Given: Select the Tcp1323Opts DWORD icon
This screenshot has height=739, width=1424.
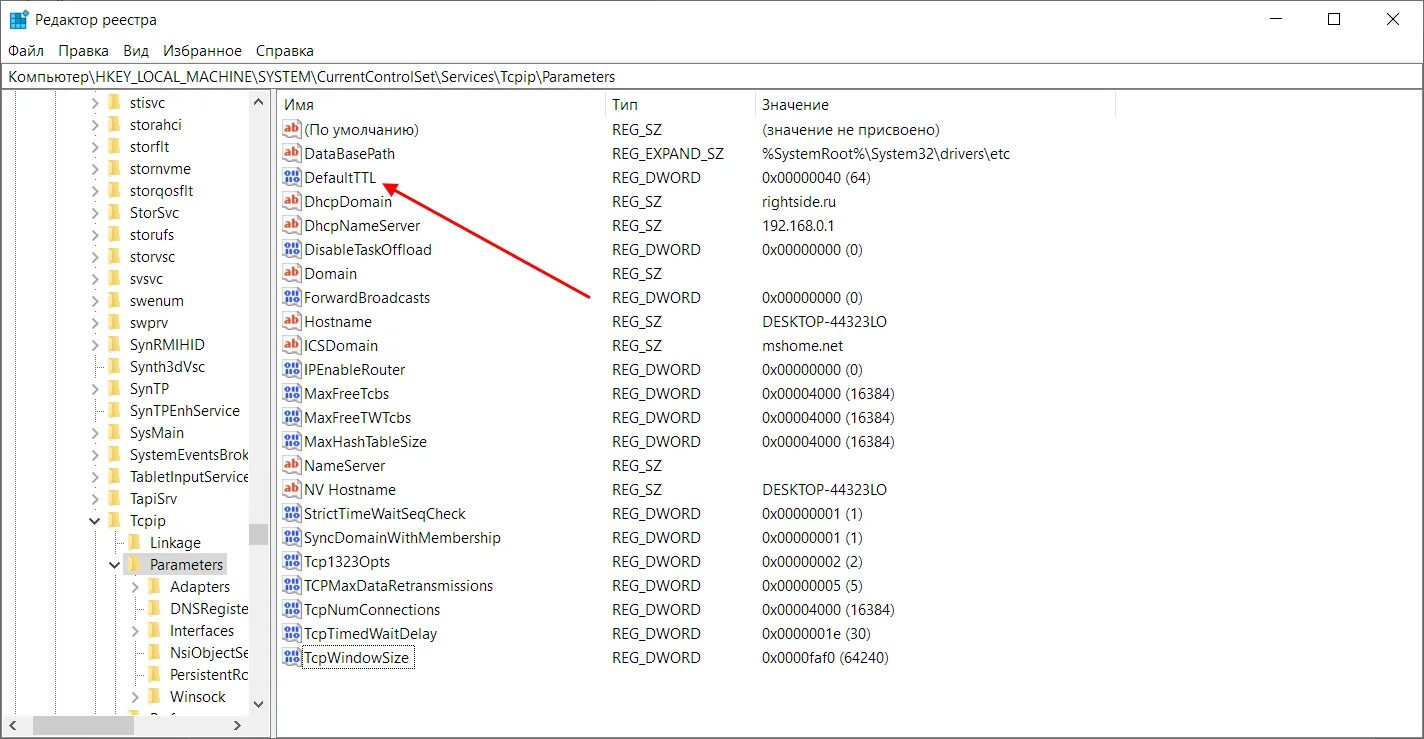Looking at the screenshot, I should [292, 562].
